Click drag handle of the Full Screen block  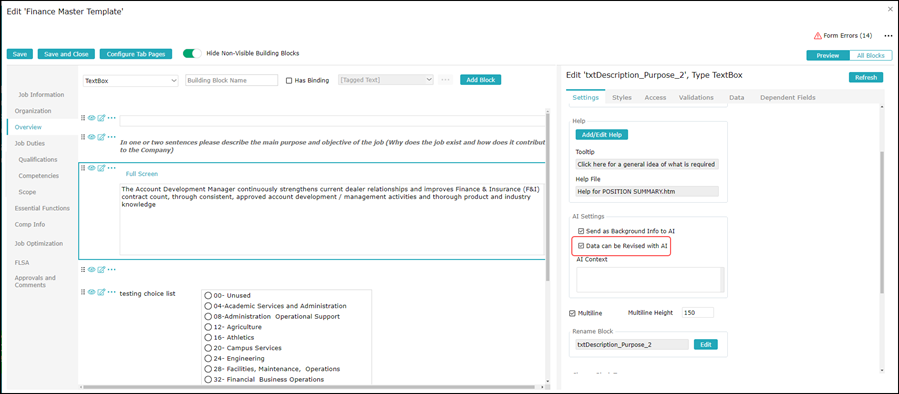[83, 167]
